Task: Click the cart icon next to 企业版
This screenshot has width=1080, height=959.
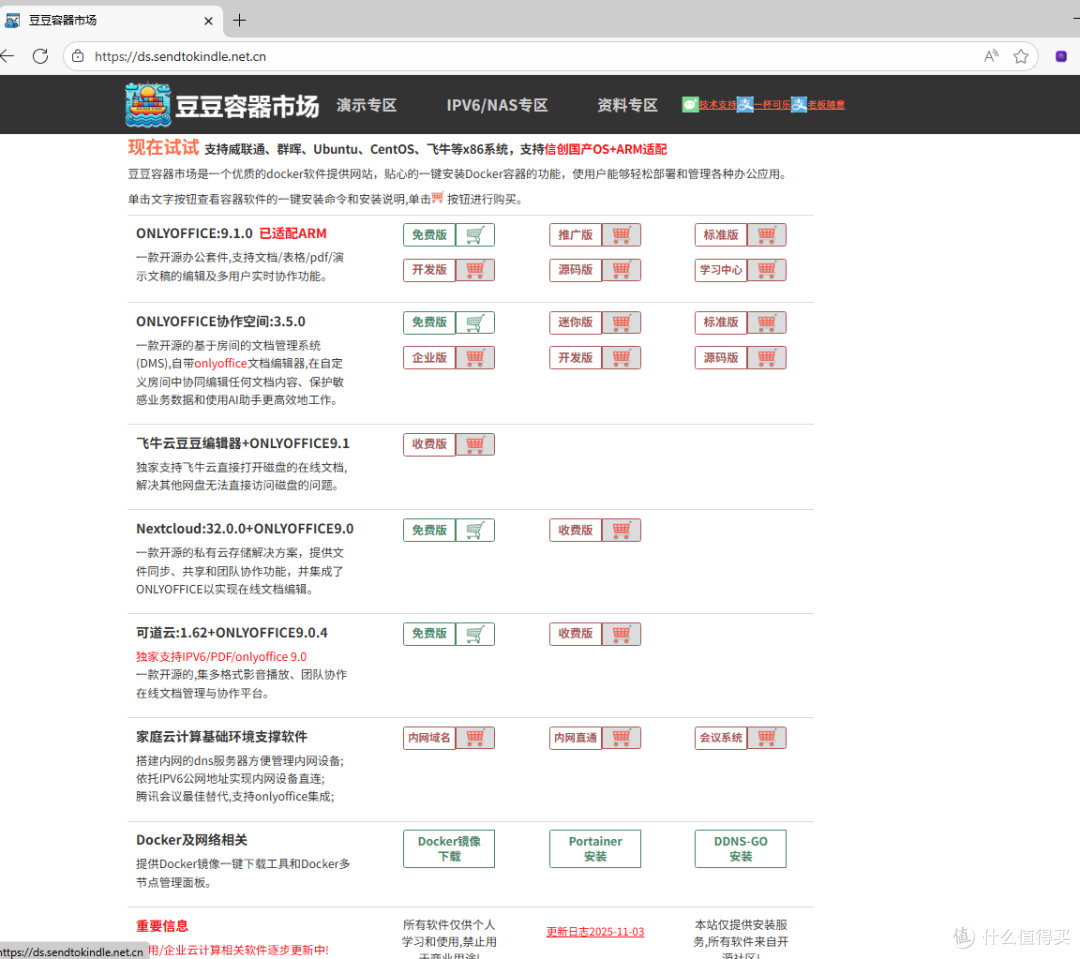Action: [x=475, y=358]
